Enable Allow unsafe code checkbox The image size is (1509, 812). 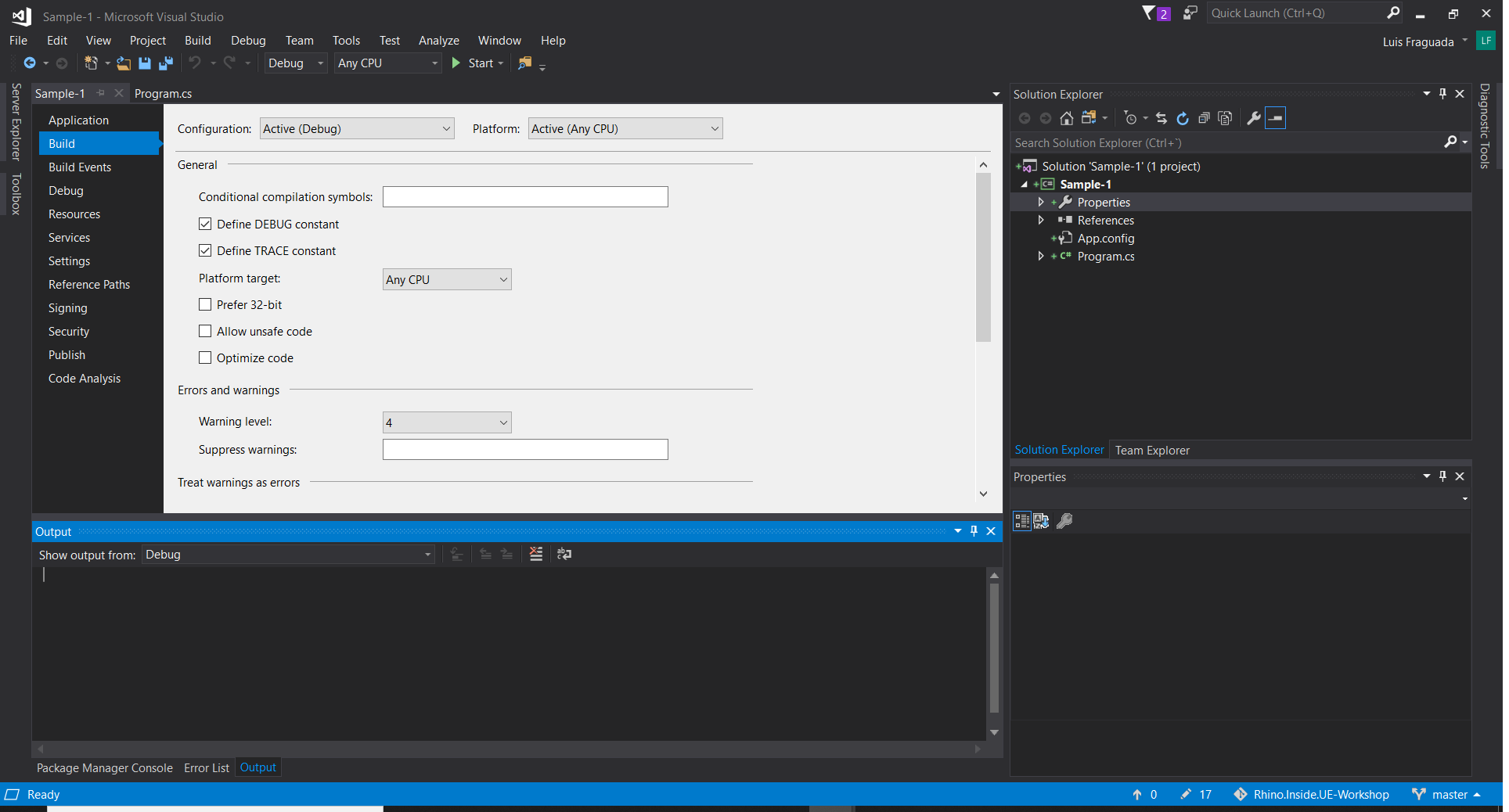(x=205, y=332)
